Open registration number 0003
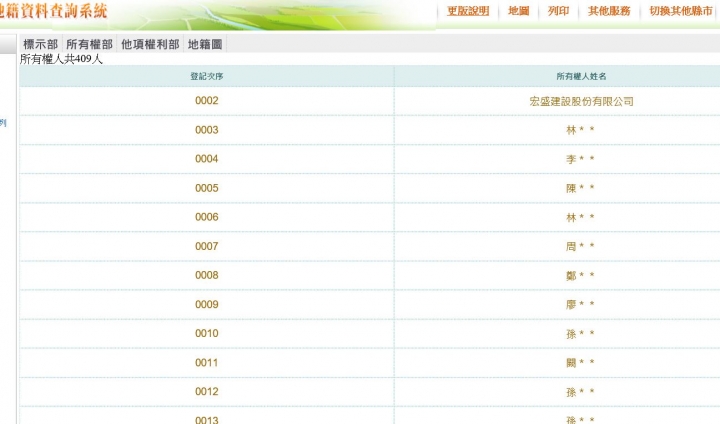 point(207,130)
